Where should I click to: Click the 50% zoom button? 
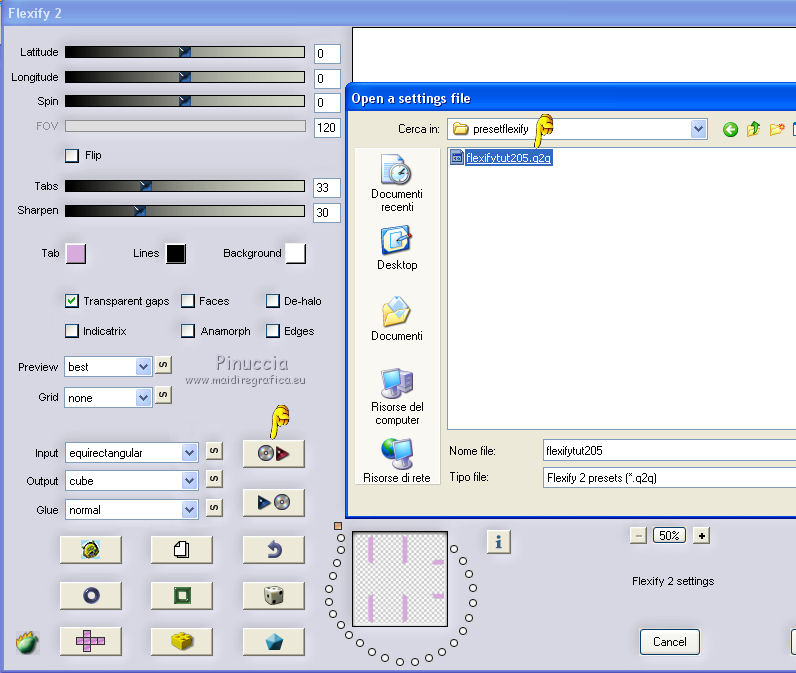(x=669, y=535)
